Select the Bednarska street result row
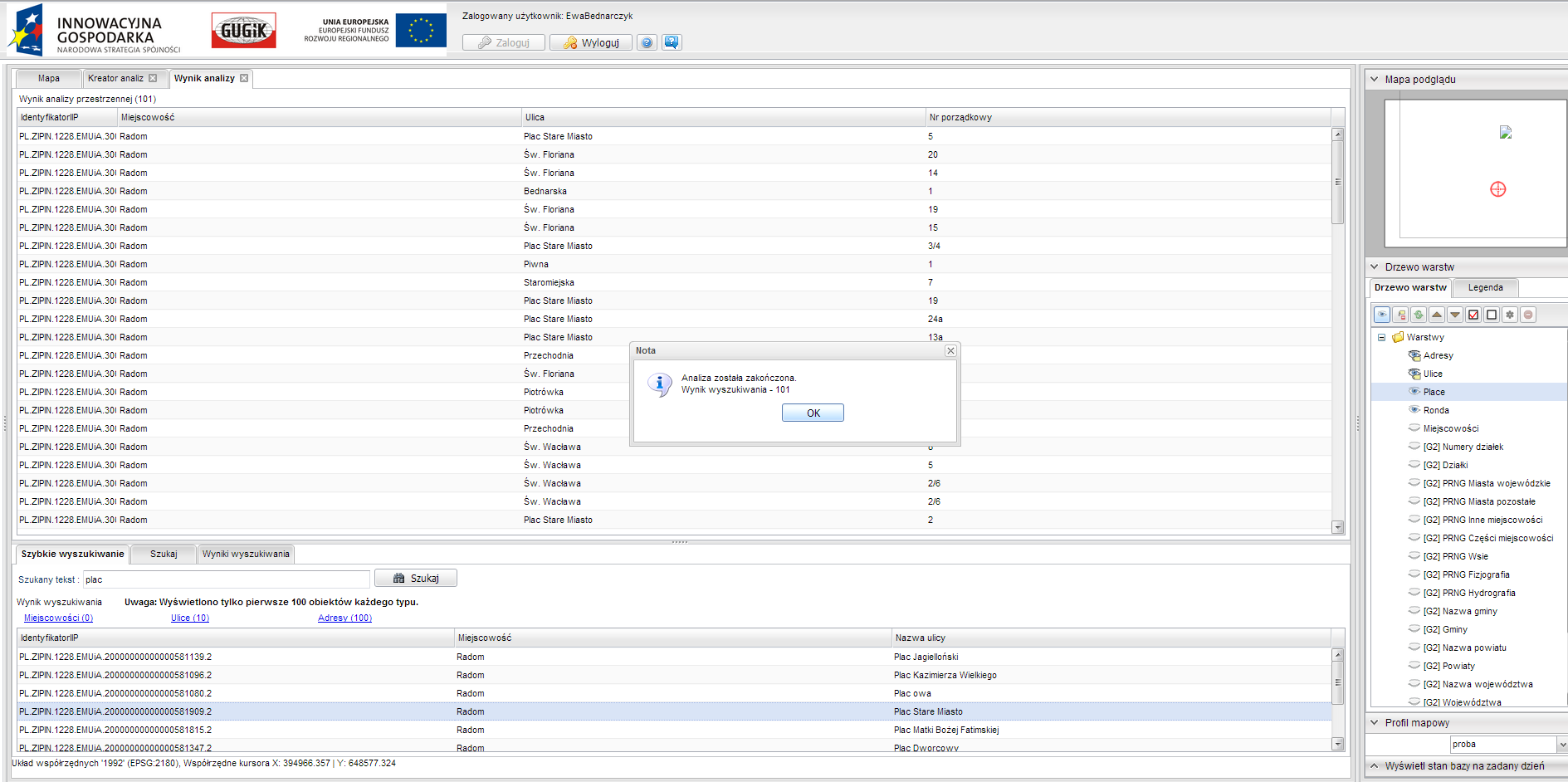The height and width of the screenshot is (782, 1568). [x=674, y=191]
